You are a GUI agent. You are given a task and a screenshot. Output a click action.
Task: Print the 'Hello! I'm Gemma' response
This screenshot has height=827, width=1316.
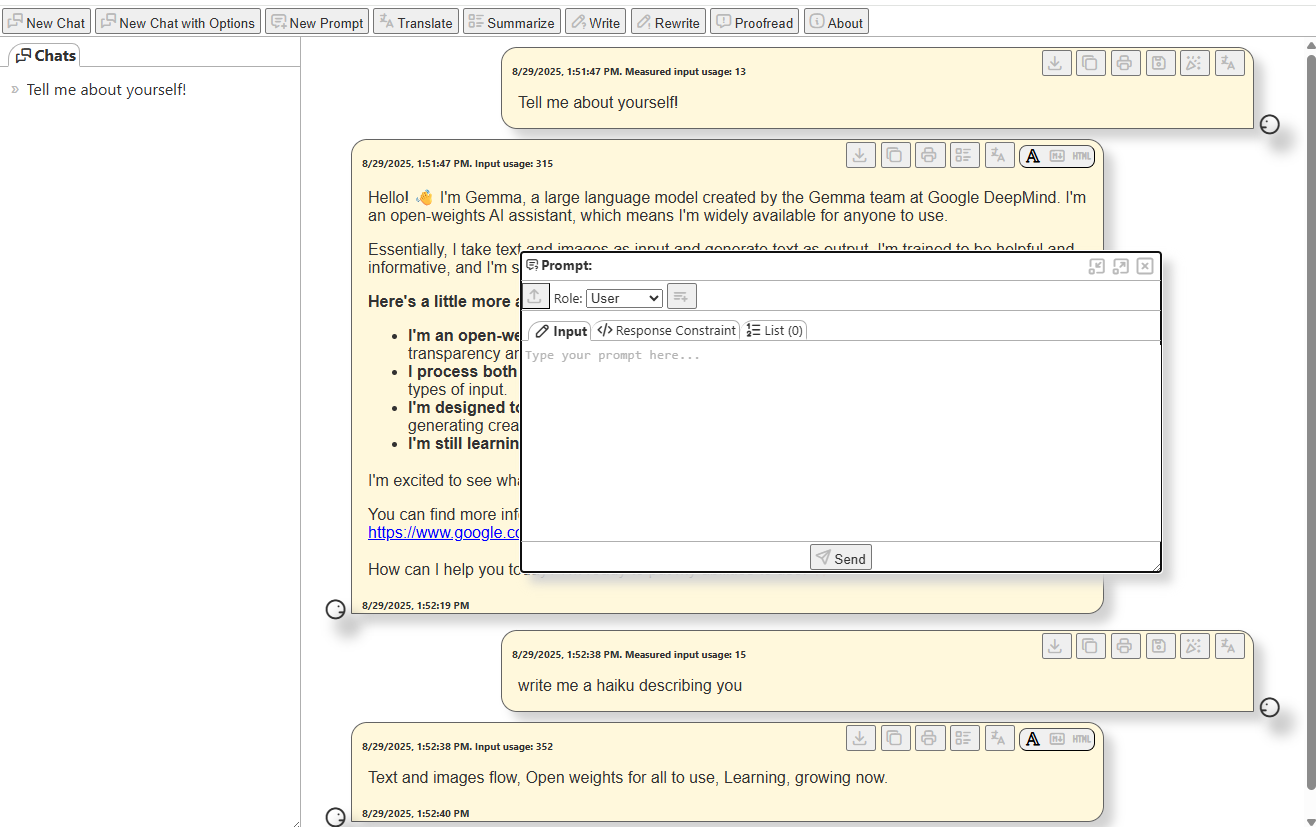pos(929,155)
